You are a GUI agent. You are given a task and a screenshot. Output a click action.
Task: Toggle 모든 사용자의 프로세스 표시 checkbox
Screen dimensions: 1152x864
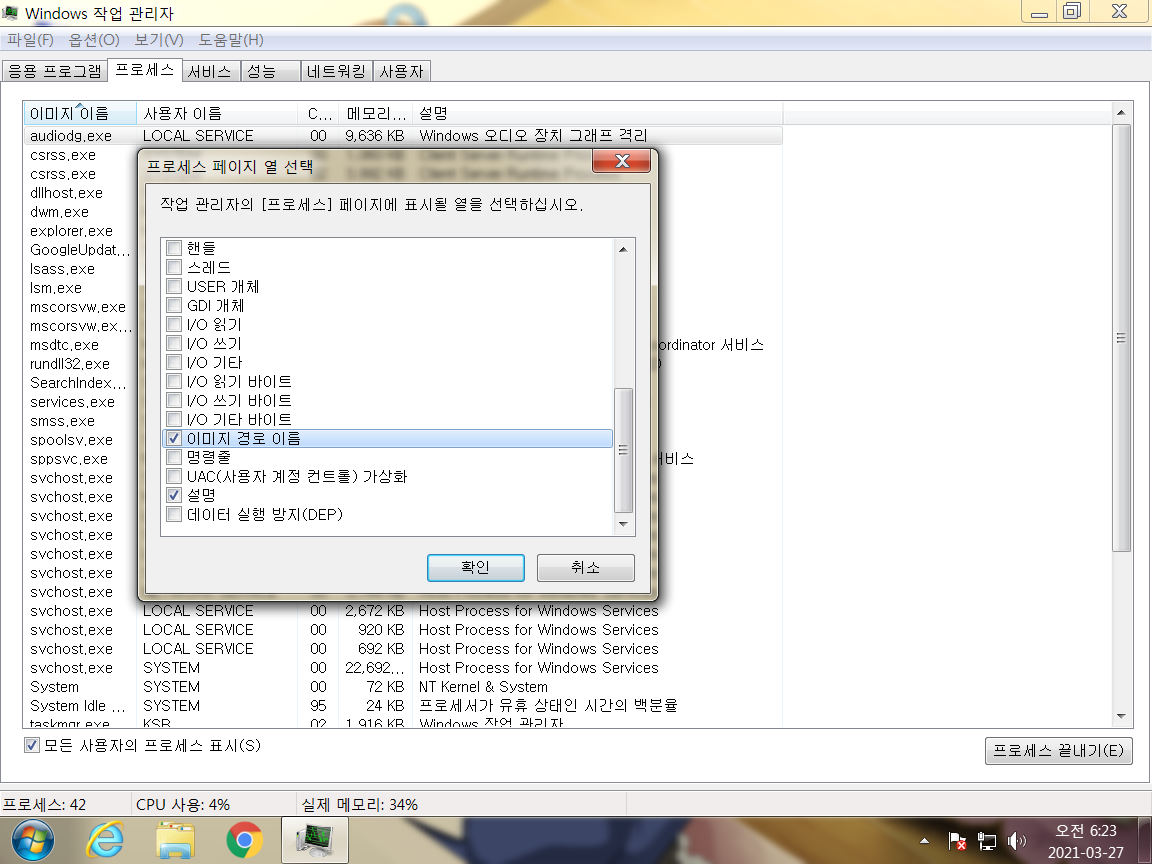[x=32, y=746]
